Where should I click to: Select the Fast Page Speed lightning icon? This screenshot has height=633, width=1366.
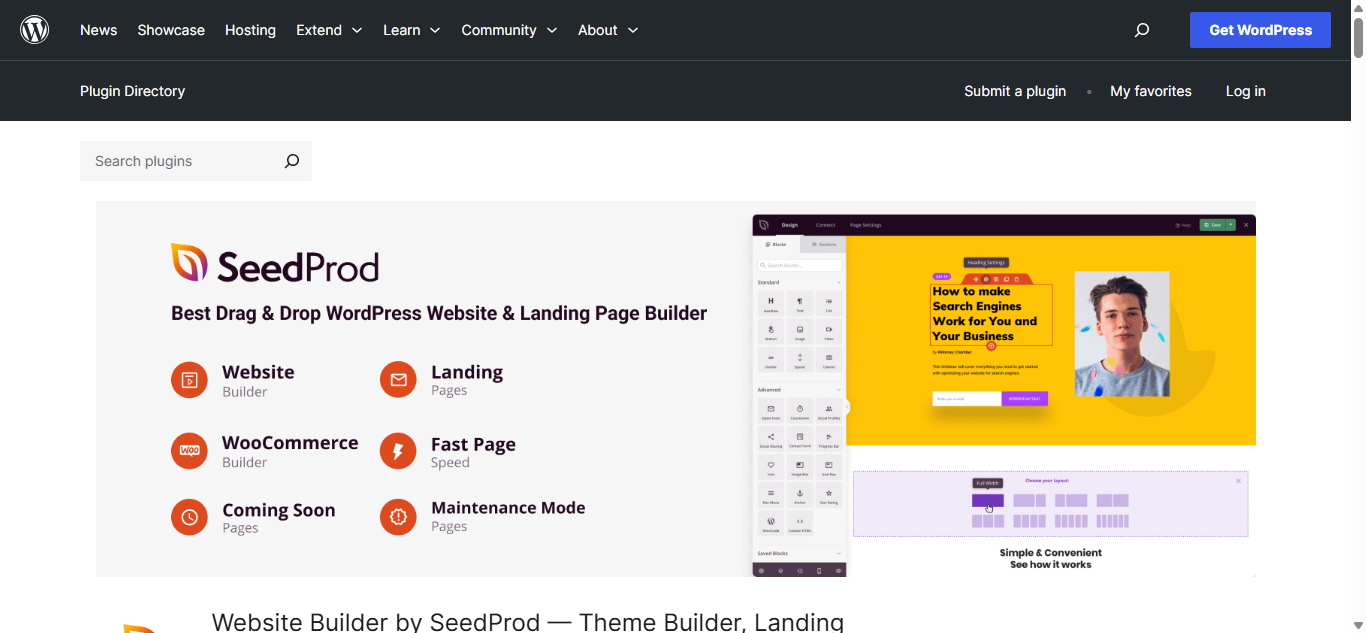[398, 451]
